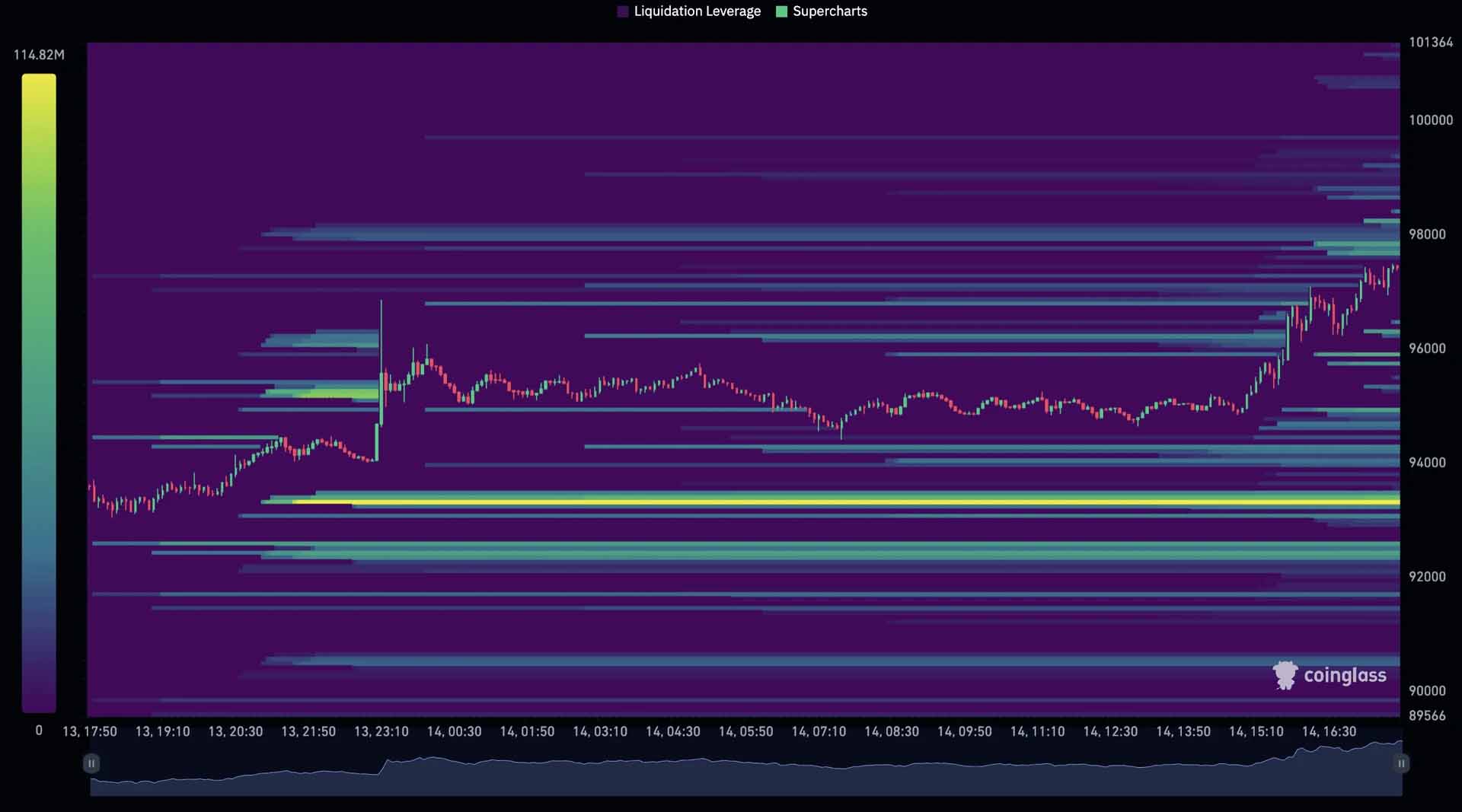Click the right handle of the time range slider

point(1401,763)
